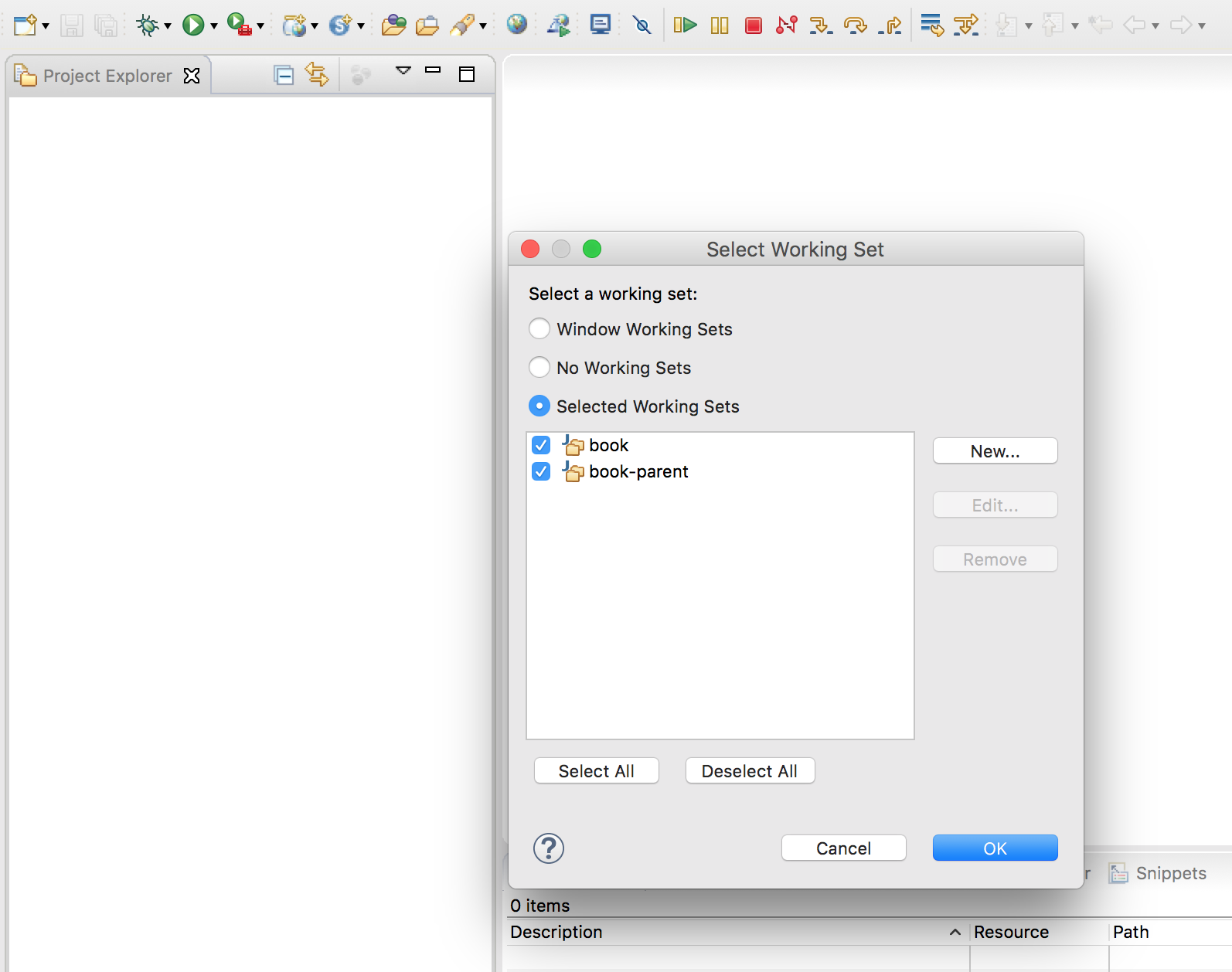Click the Step Into icon
The image size is (1232, 972).
[x=821, y=25]
